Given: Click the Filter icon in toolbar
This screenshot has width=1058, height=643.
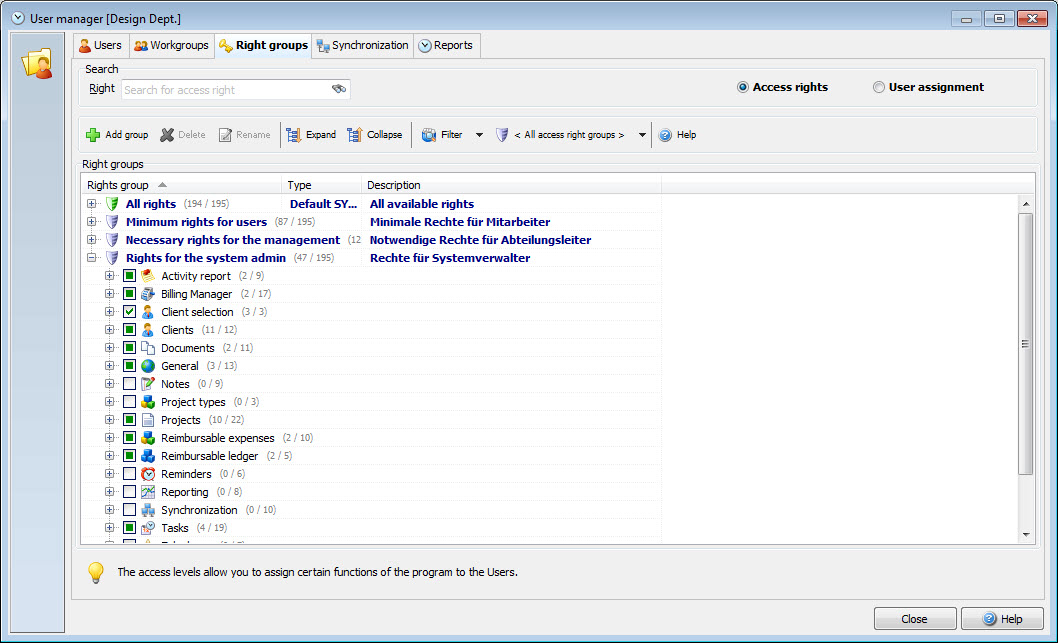Looking at the screenshot, I should [x=429, y=135].
